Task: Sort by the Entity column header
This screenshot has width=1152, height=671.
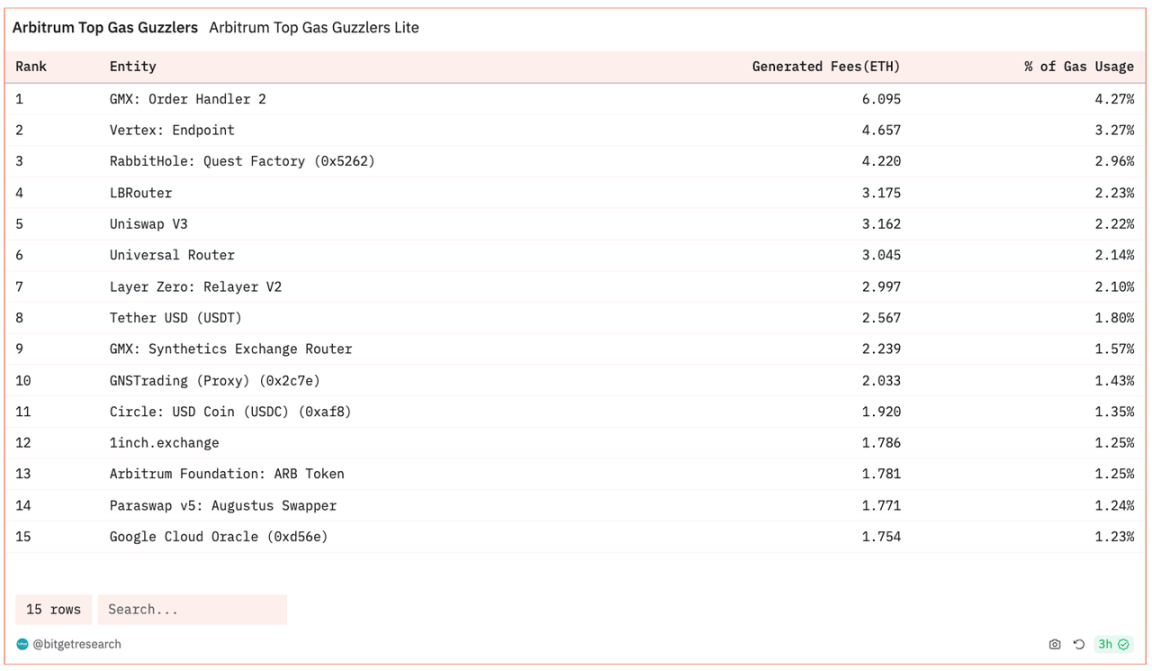Action: coord(133,67)
